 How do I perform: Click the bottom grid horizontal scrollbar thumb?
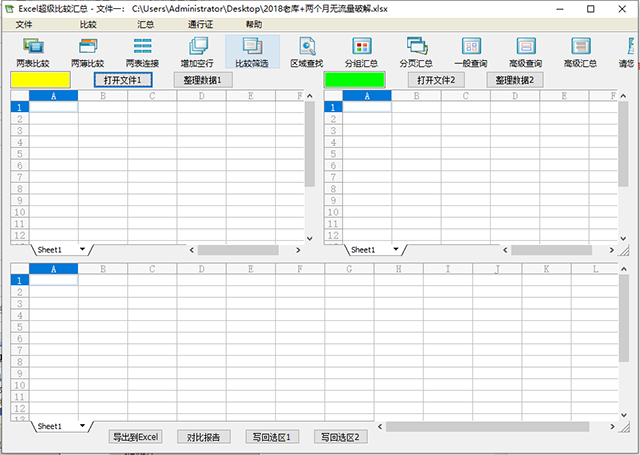coord(488,427)
